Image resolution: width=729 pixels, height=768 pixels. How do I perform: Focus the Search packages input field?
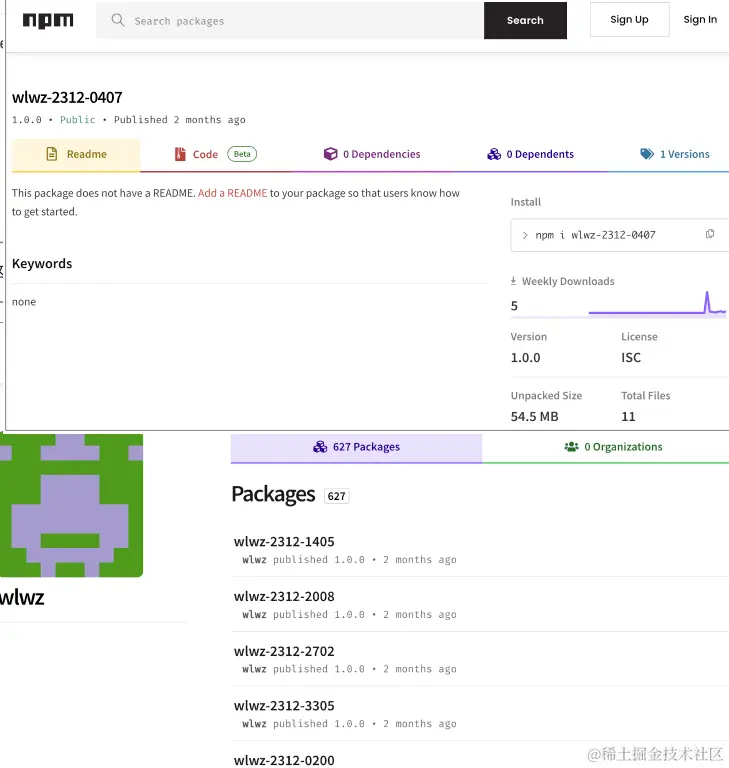click(290, 21)
